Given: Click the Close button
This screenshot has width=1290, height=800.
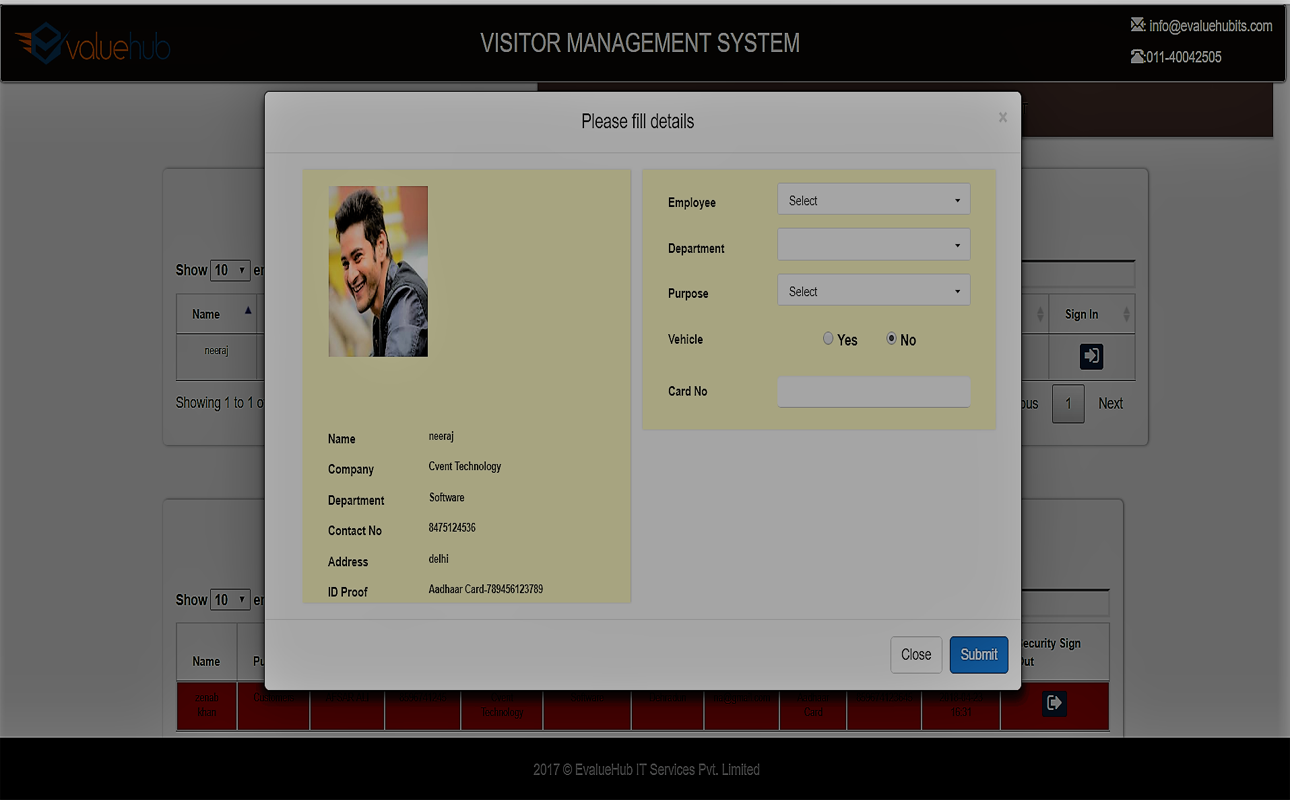Looking at the screenshot, I should (x=915, y=655).
